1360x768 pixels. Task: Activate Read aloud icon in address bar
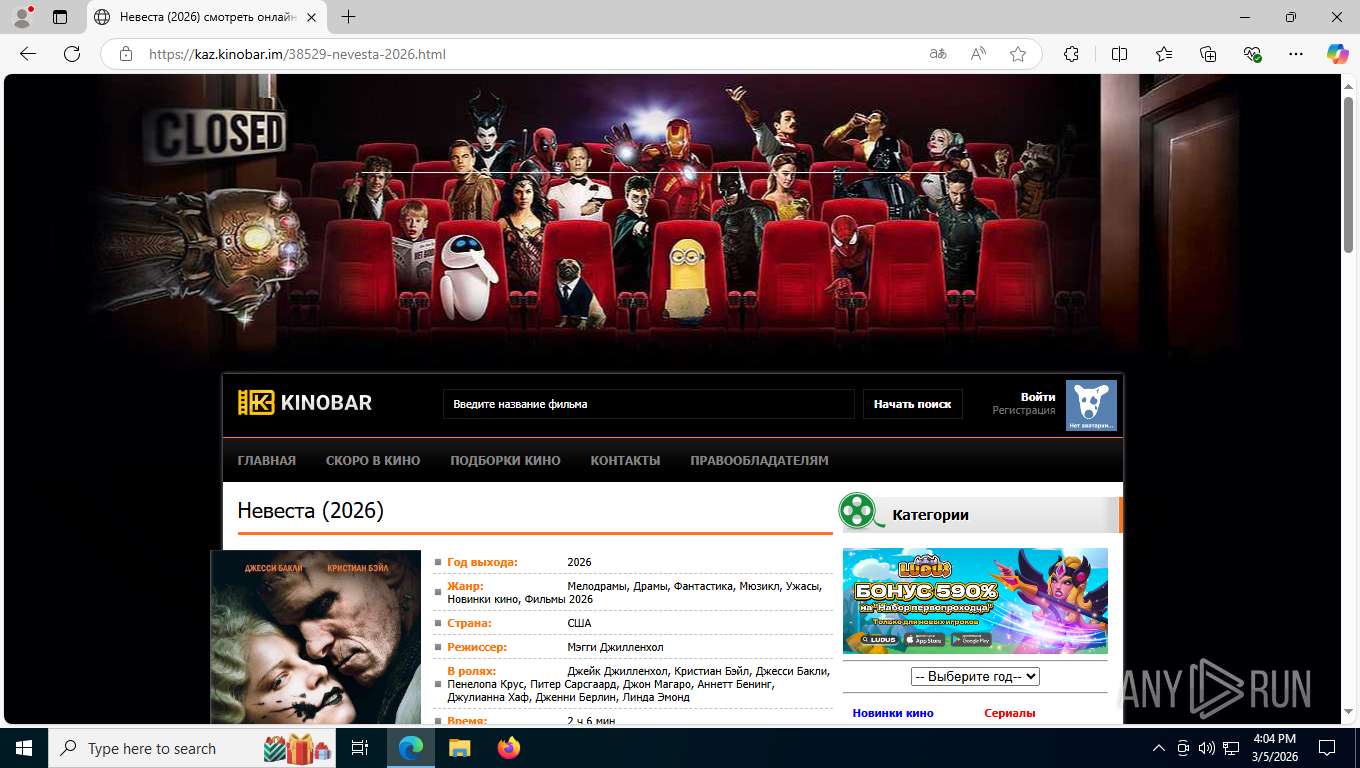click(x=978, y=54)
